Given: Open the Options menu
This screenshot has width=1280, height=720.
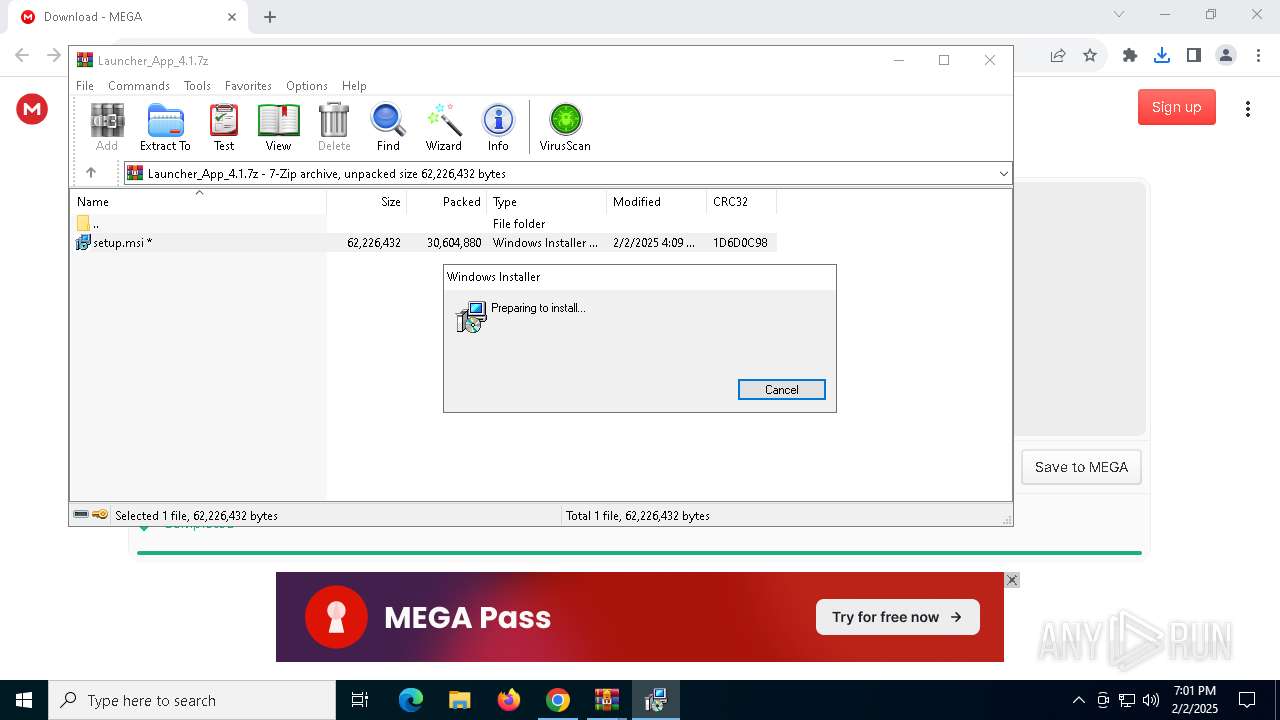Looking at the screenshot, I should click(x=307, y=86).
